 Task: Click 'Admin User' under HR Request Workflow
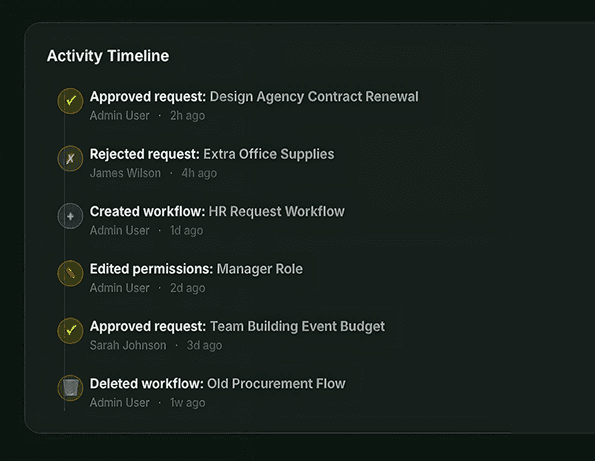[x=120, y=230]
